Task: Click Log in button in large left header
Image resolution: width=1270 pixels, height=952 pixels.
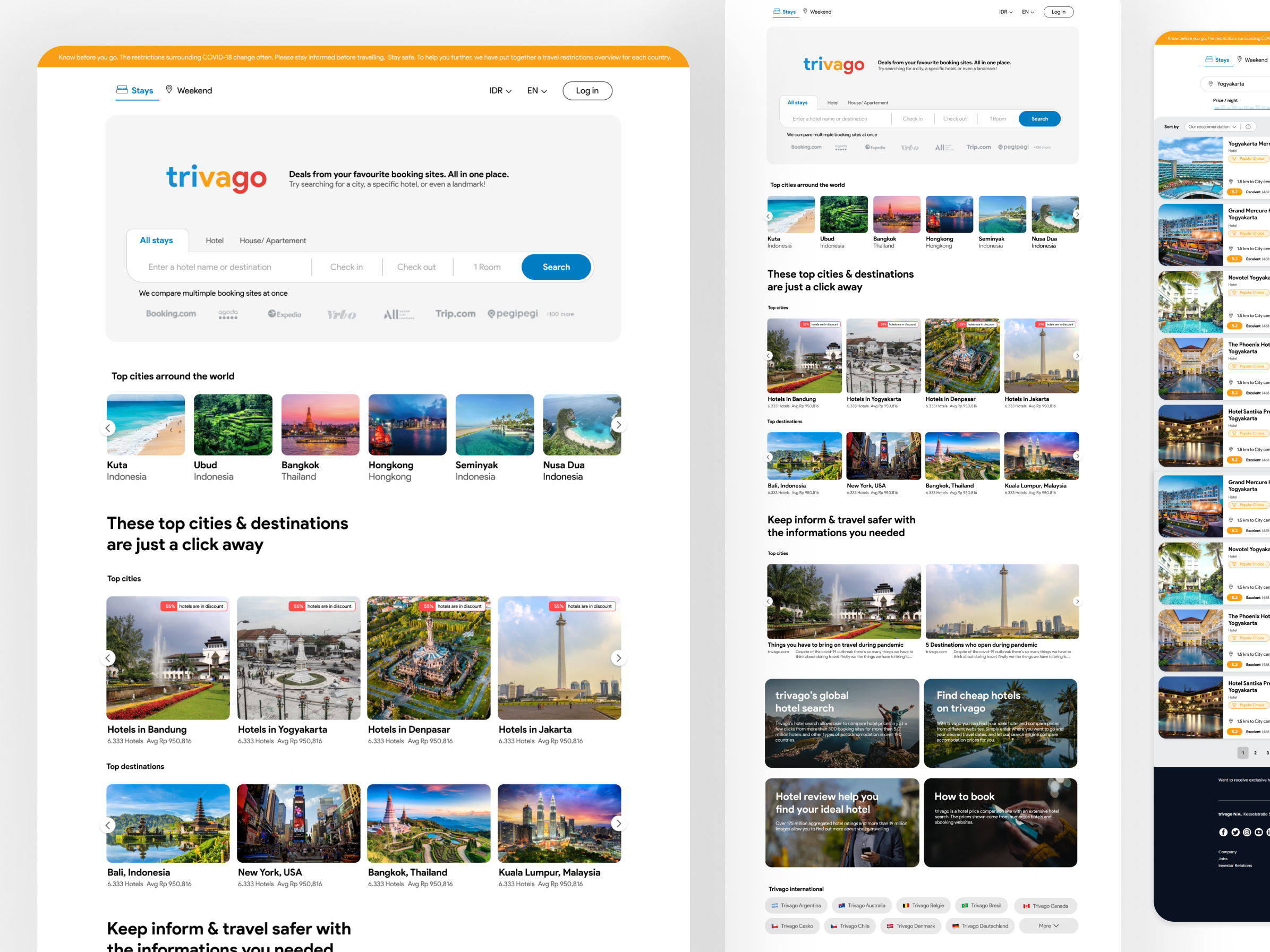Action: coord(587,91)
